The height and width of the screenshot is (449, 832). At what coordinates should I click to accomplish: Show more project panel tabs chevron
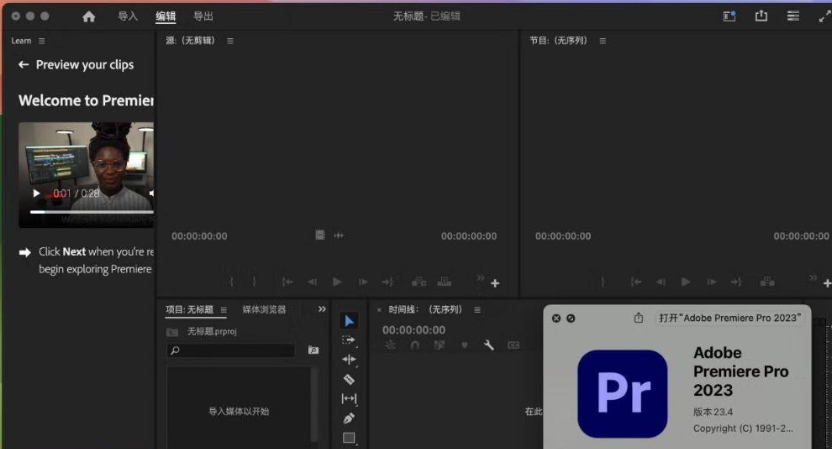(x=322, y=309)
